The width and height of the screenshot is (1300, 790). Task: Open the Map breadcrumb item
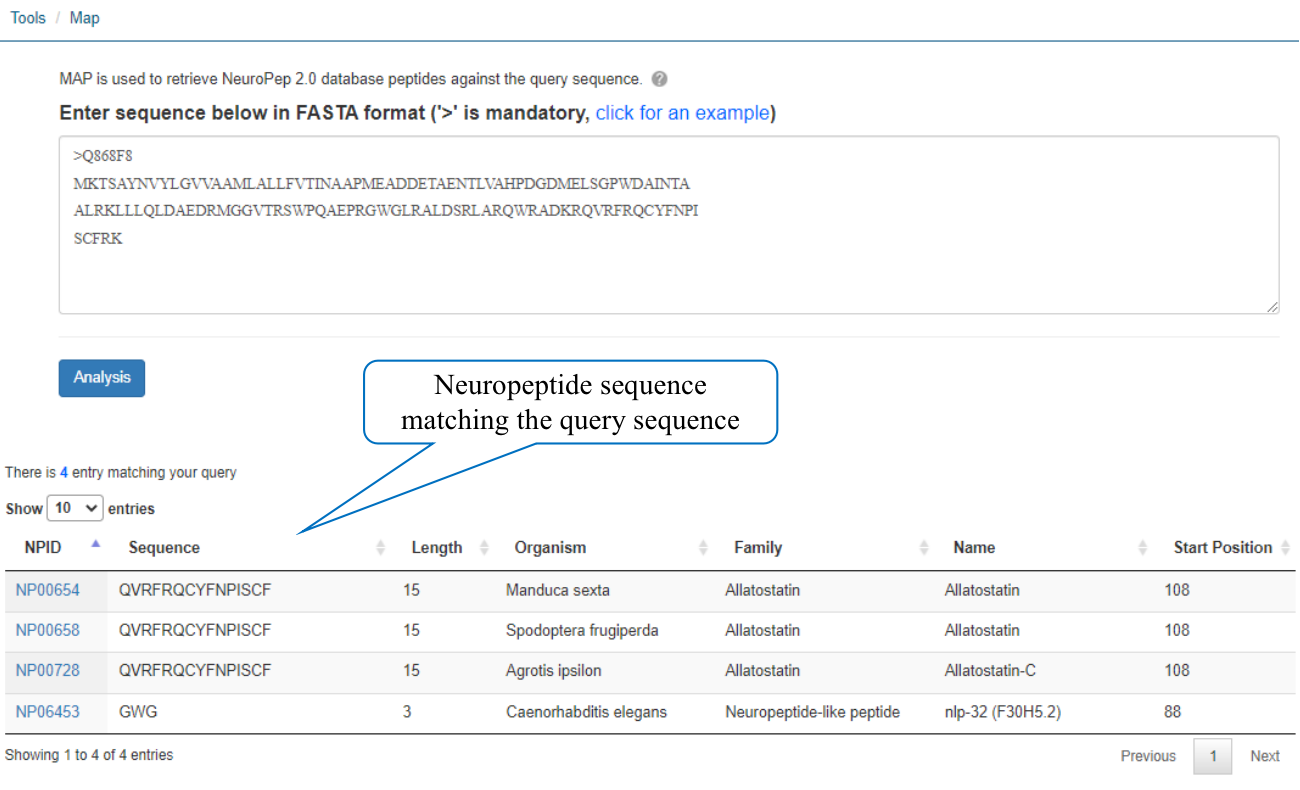coord(85,18)
